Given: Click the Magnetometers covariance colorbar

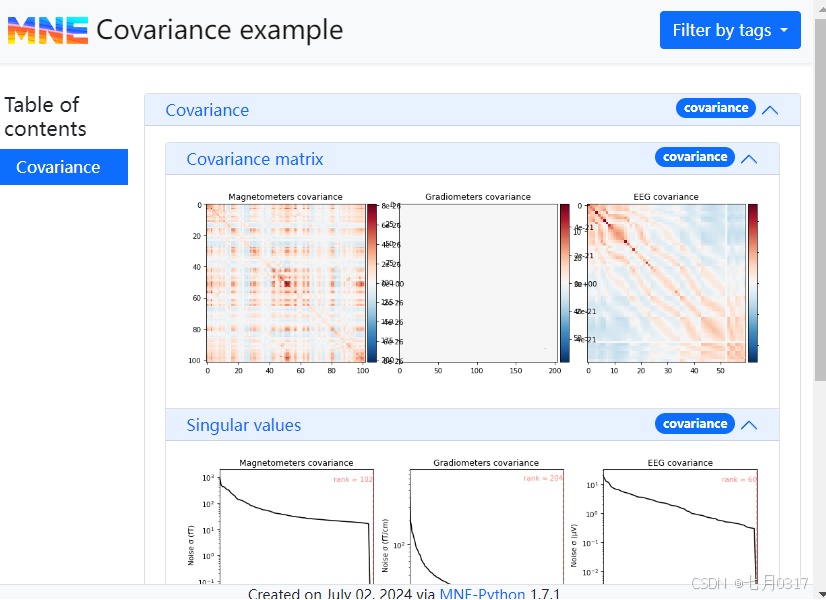Looking at the screenshot, I should tap(372, 282).
